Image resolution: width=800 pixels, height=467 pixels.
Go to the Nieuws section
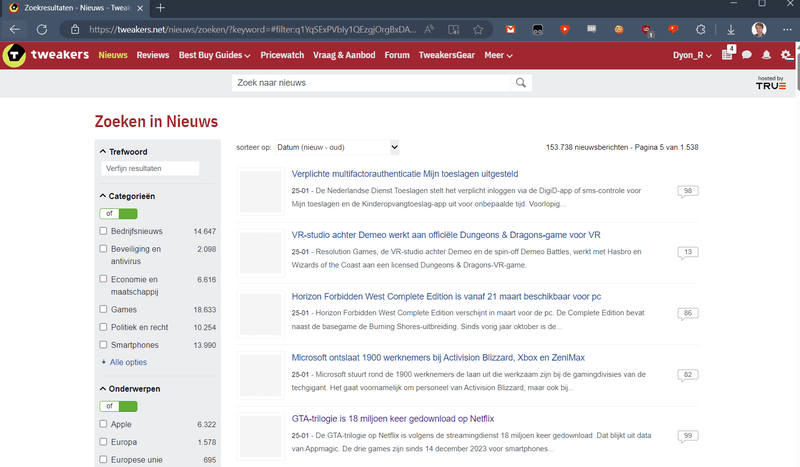click(x=113, y=55)
